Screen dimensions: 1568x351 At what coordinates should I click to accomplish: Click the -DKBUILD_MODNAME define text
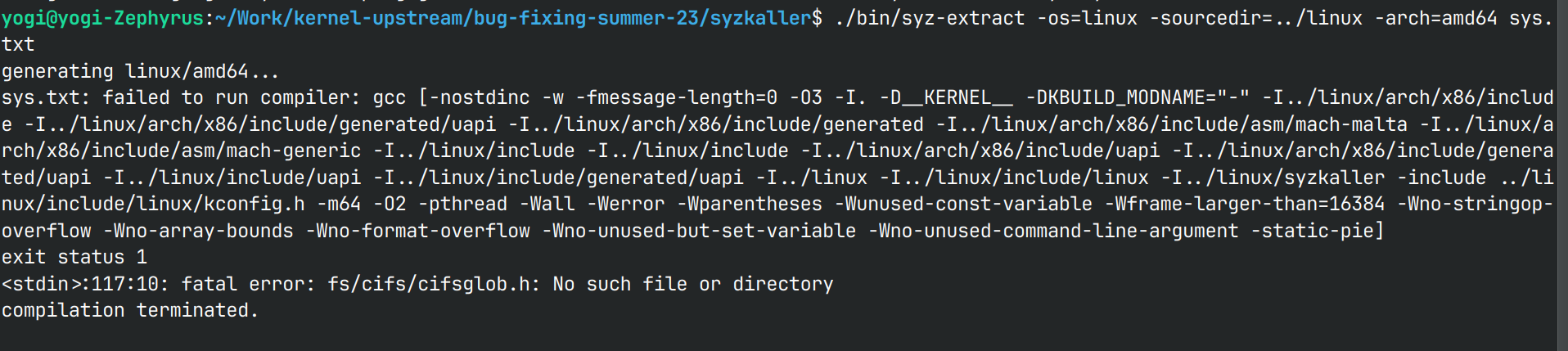[1138, 98]
